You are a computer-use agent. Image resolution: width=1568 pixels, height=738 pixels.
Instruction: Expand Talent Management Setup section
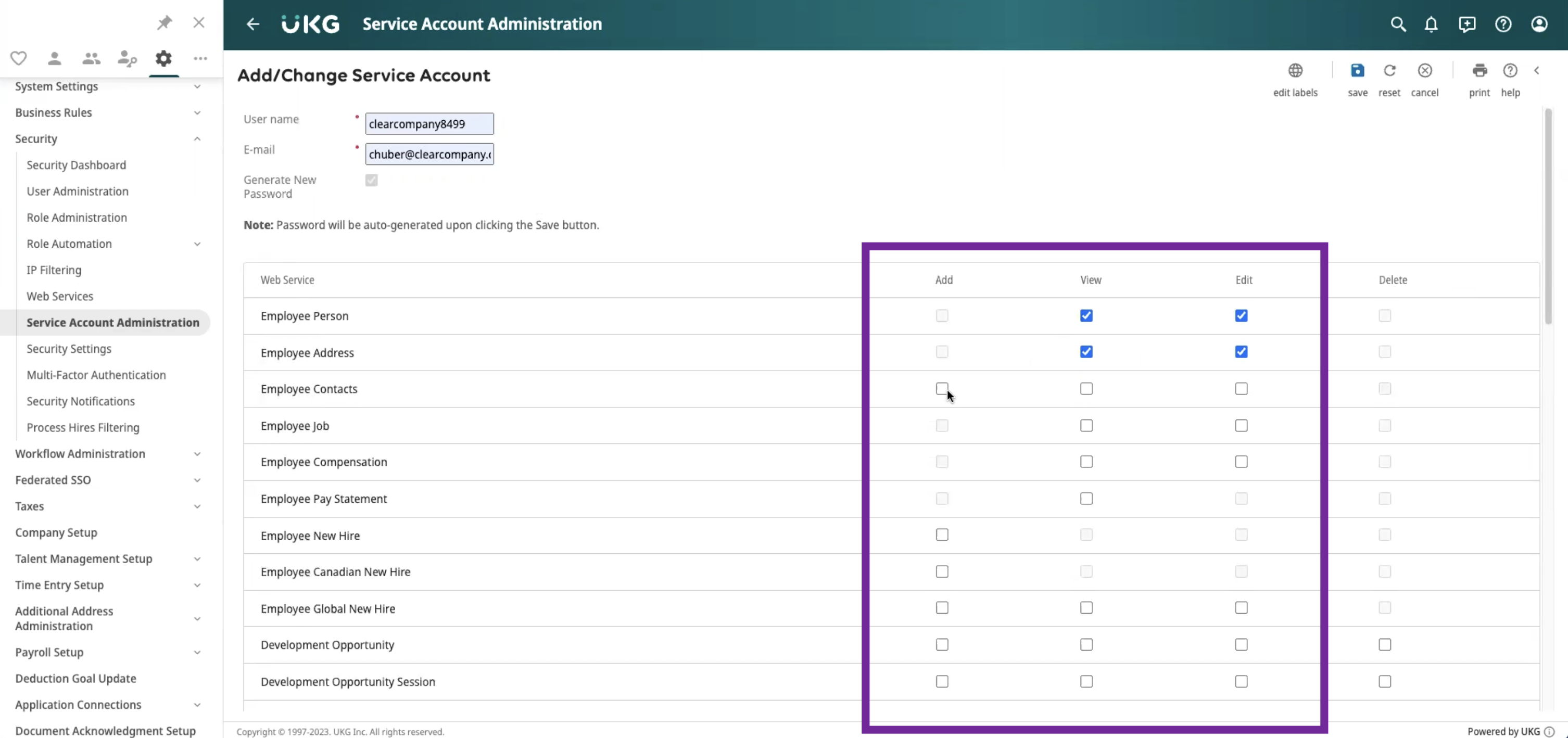[x=197, y=558]
